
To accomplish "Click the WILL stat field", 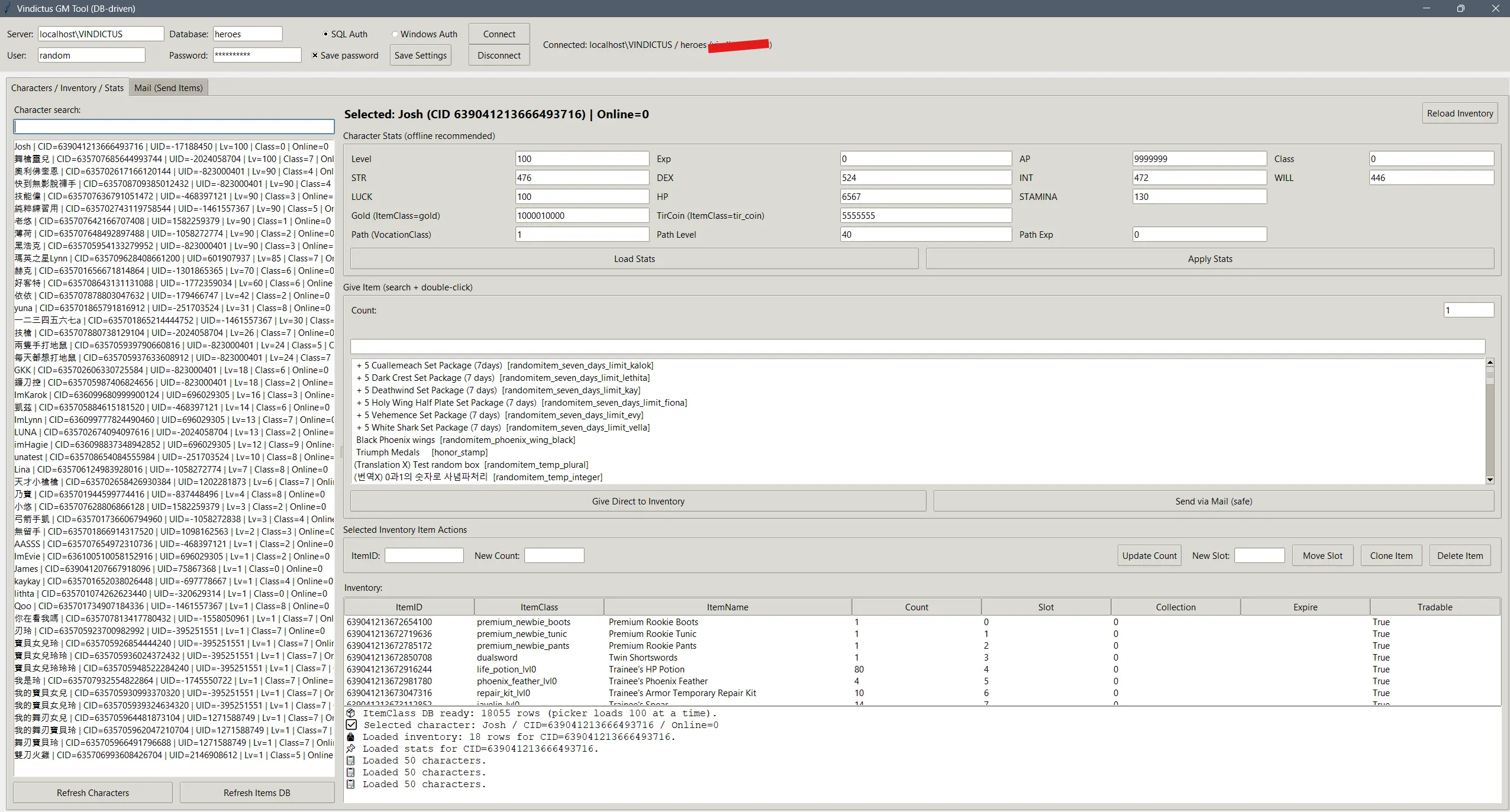I will 1431,178.
